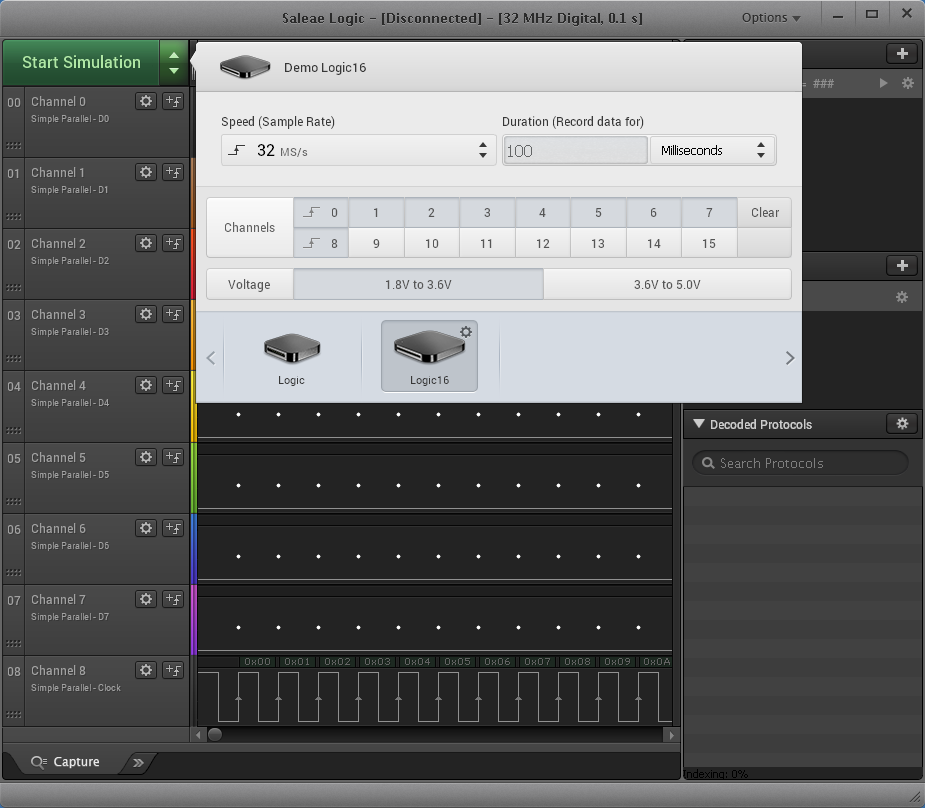
Task: Open Channel 8 settings gear
Action: pos(146,670)
